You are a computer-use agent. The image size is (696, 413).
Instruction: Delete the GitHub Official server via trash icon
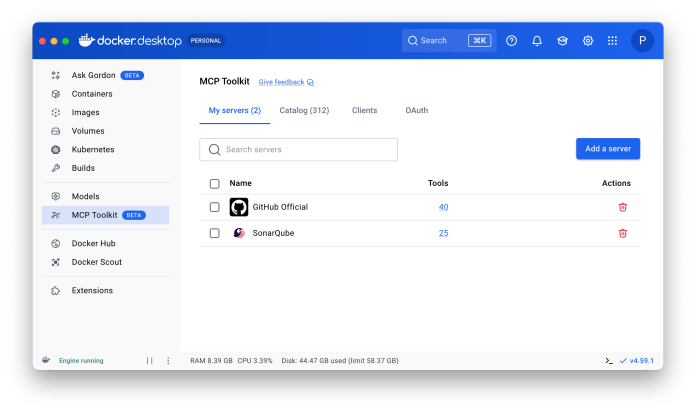point(622,207)
